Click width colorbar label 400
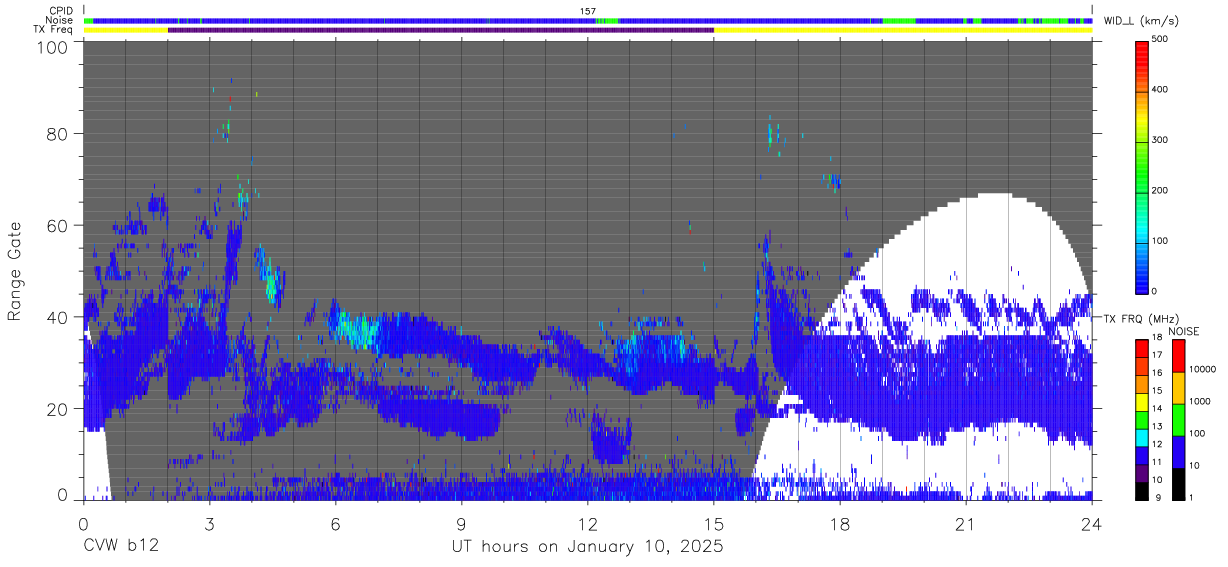The image size is (1228, 567). [1160, 90]
